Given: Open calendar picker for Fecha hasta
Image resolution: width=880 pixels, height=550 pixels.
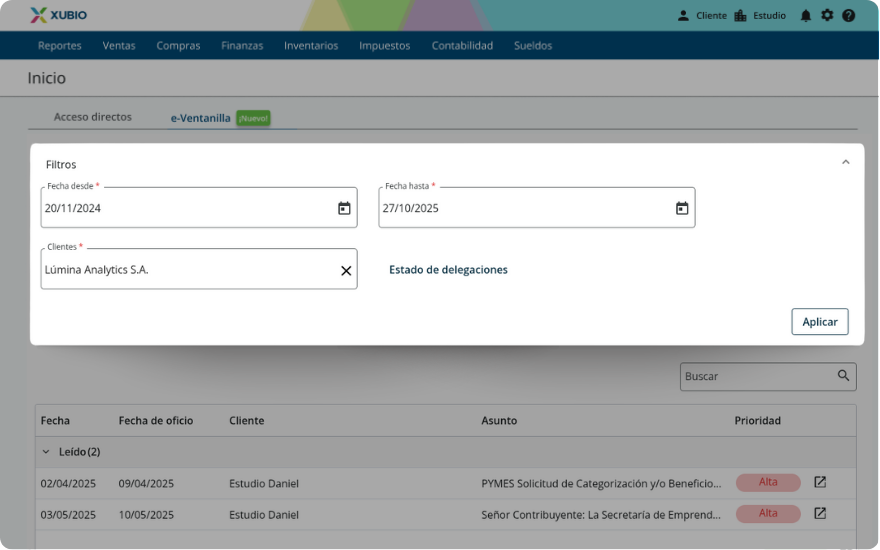Looking at the screenshot, I should click(682, 208).
